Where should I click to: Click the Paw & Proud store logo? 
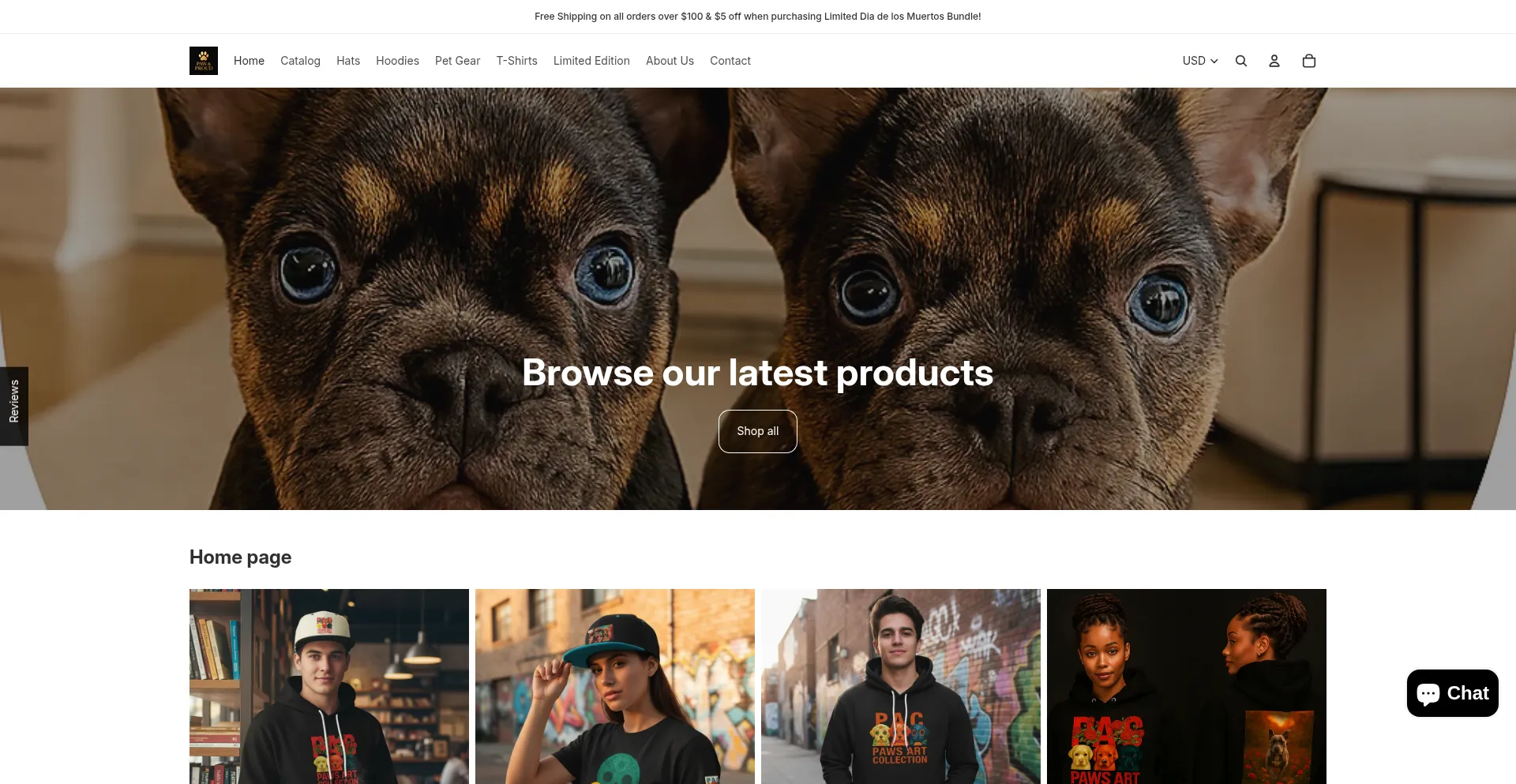[x=204, y=61]
